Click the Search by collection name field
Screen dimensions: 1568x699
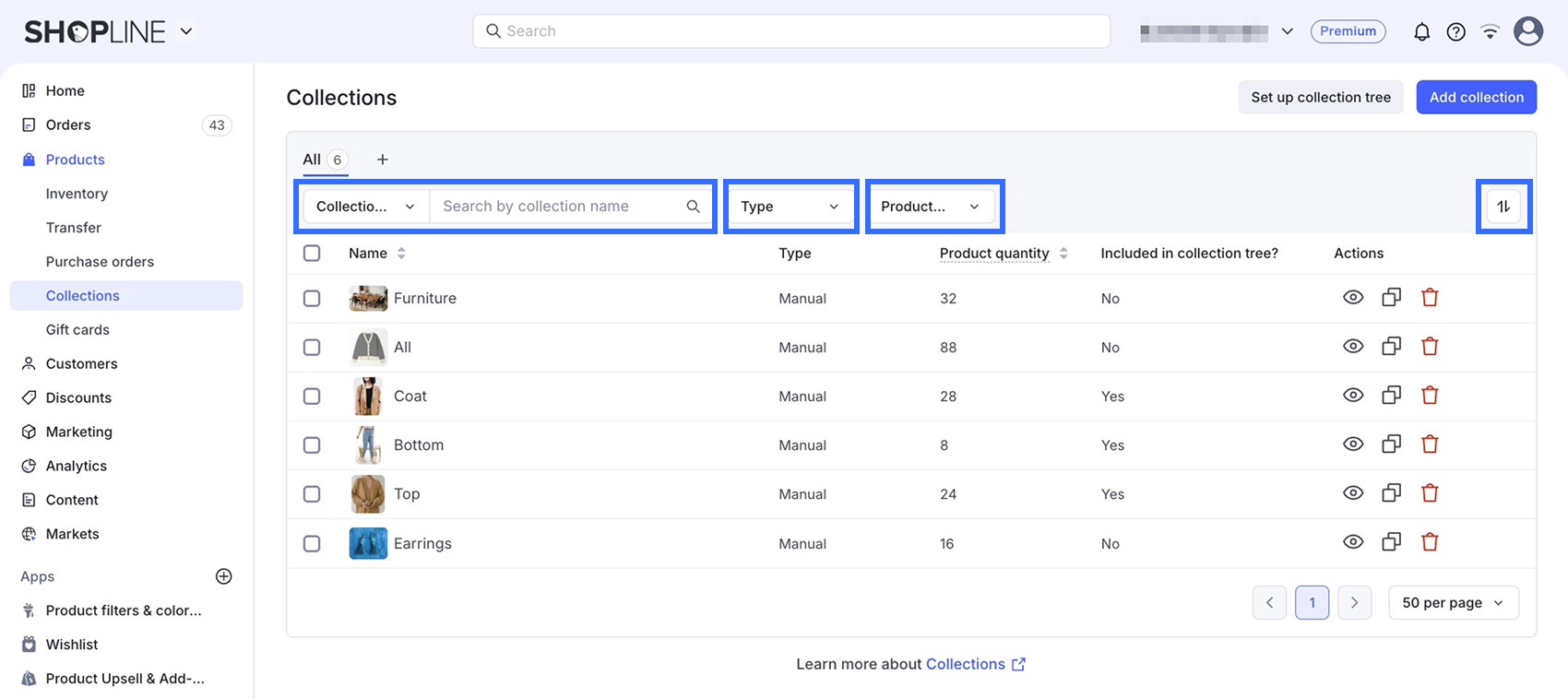pos(570,207)
